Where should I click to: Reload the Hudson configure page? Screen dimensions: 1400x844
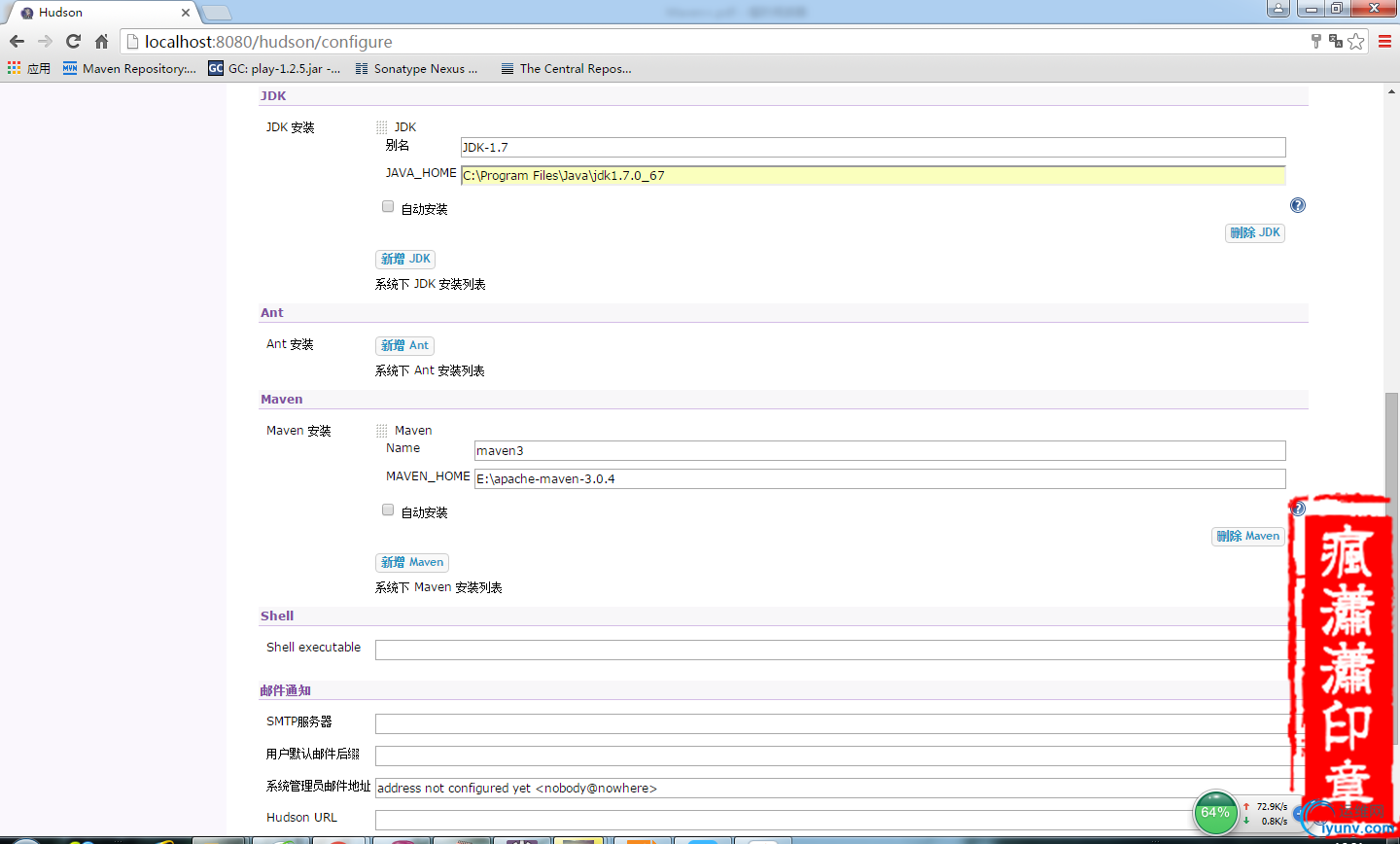click(73, 42)
